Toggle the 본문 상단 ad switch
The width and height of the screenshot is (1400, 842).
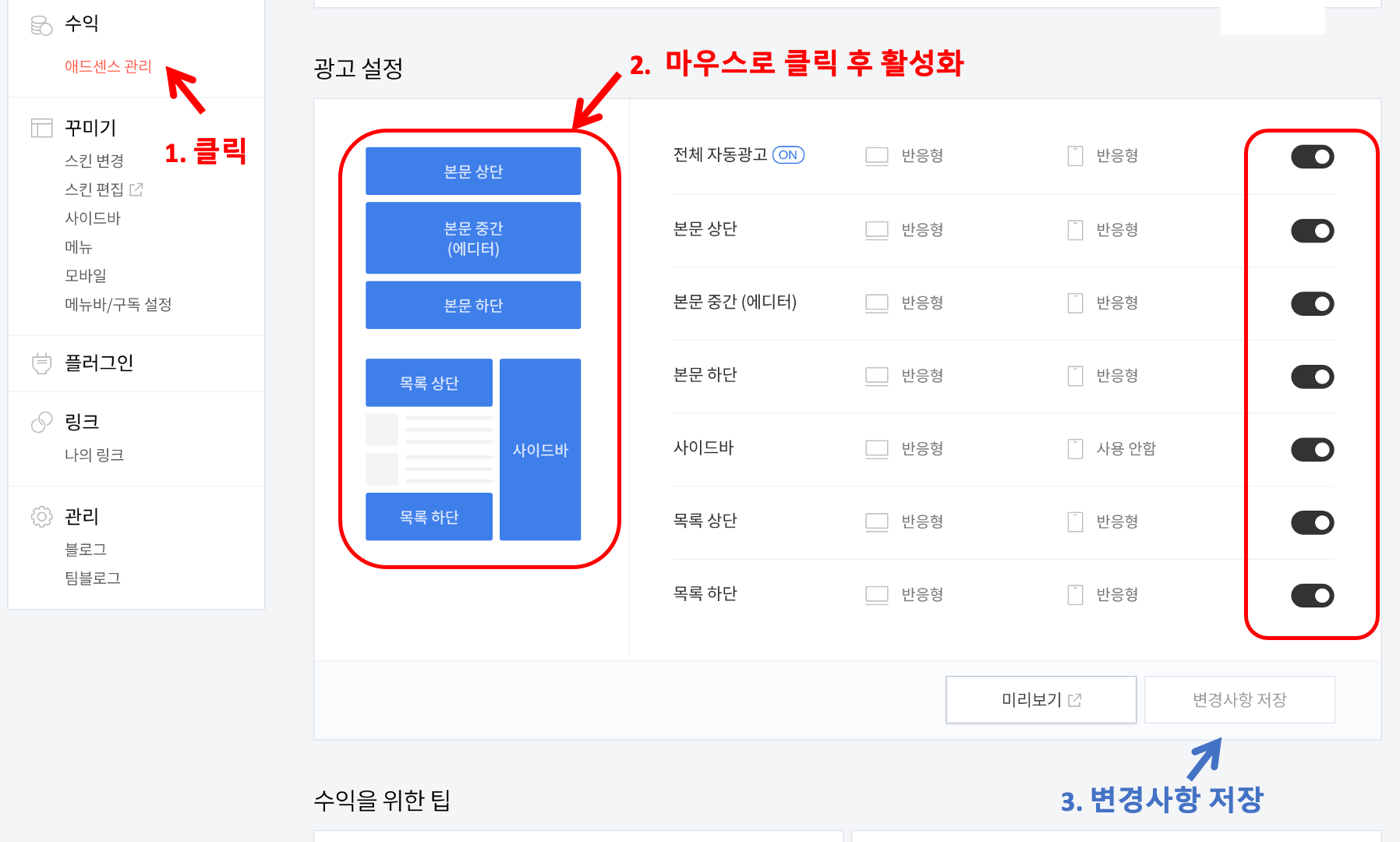point(1313,231)
